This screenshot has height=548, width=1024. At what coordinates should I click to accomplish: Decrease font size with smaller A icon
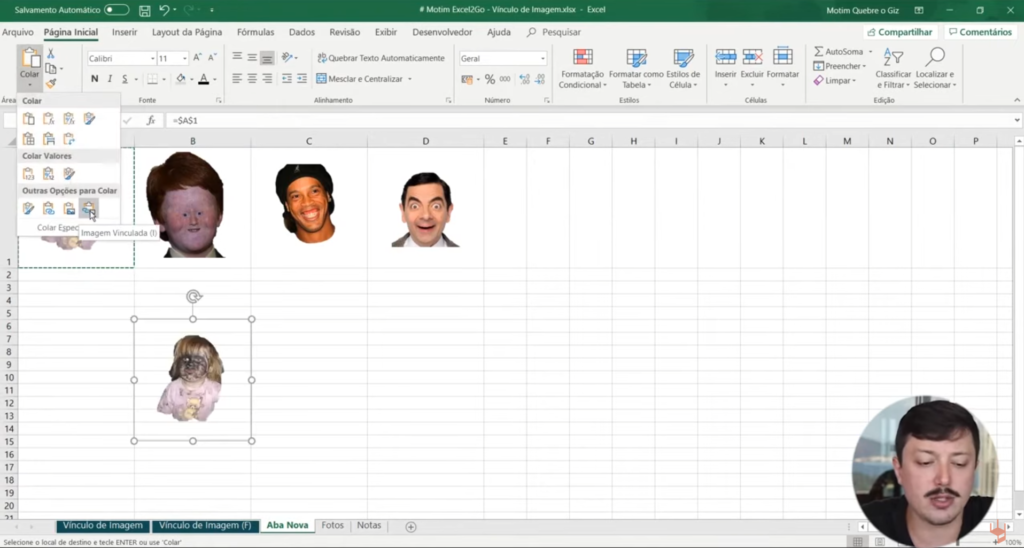click(212, 58)
